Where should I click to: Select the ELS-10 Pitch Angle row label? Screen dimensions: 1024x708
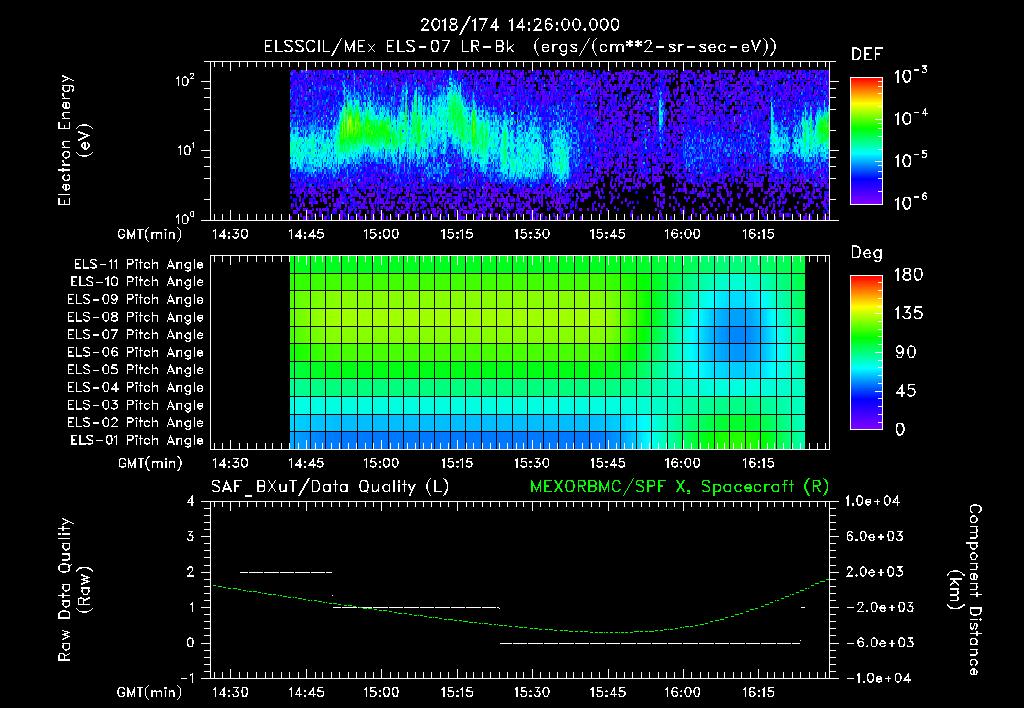137,282
